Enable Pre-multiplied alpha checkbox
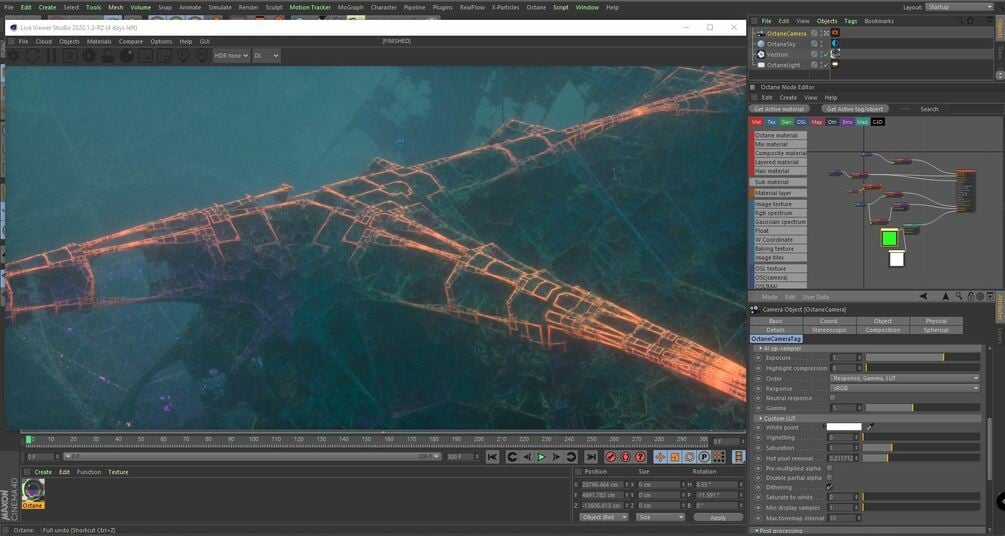The image size is (1005, 536). click(830, 468)
